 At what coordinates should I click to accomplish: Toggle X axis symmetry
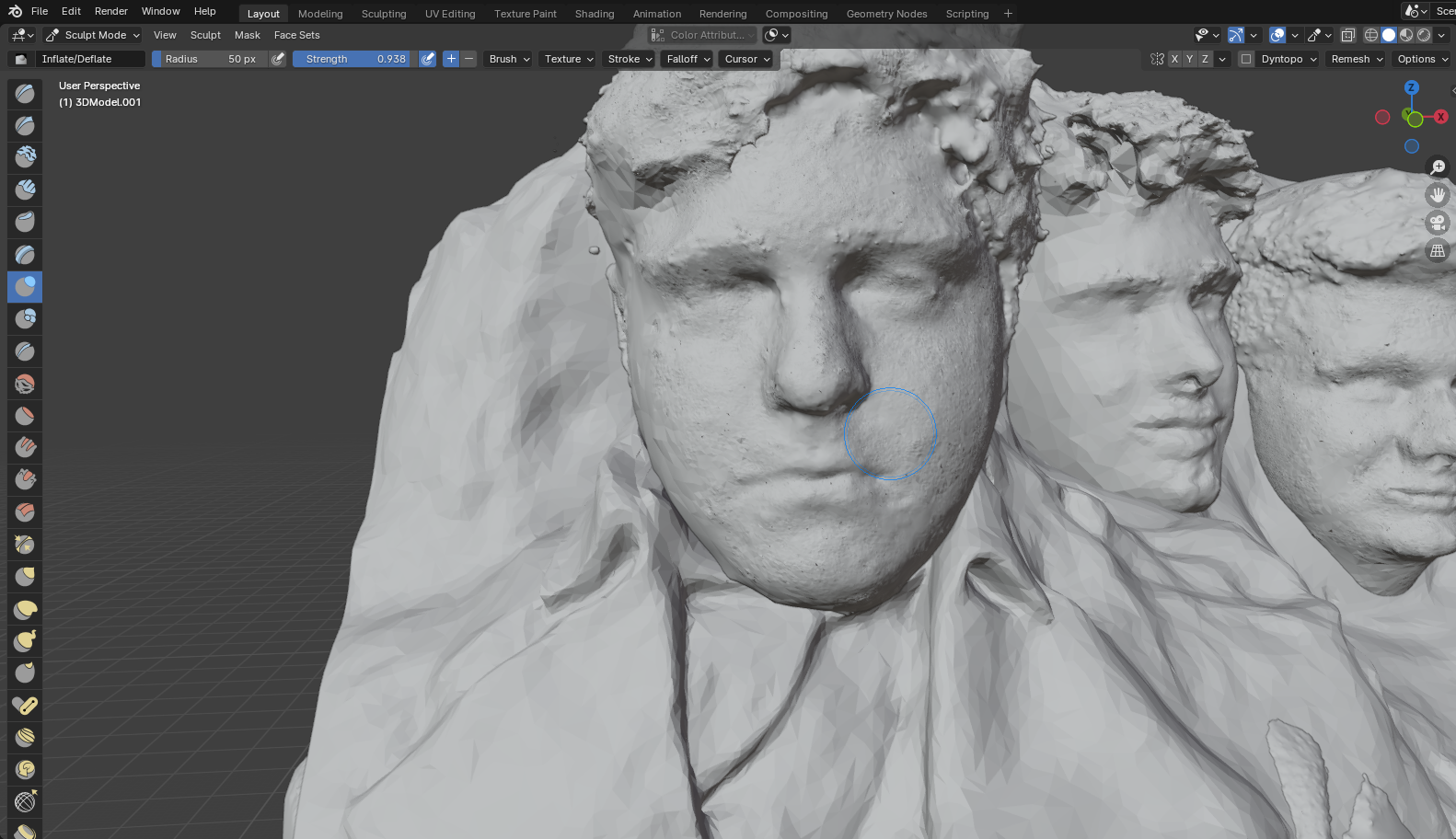(1174, 59)
